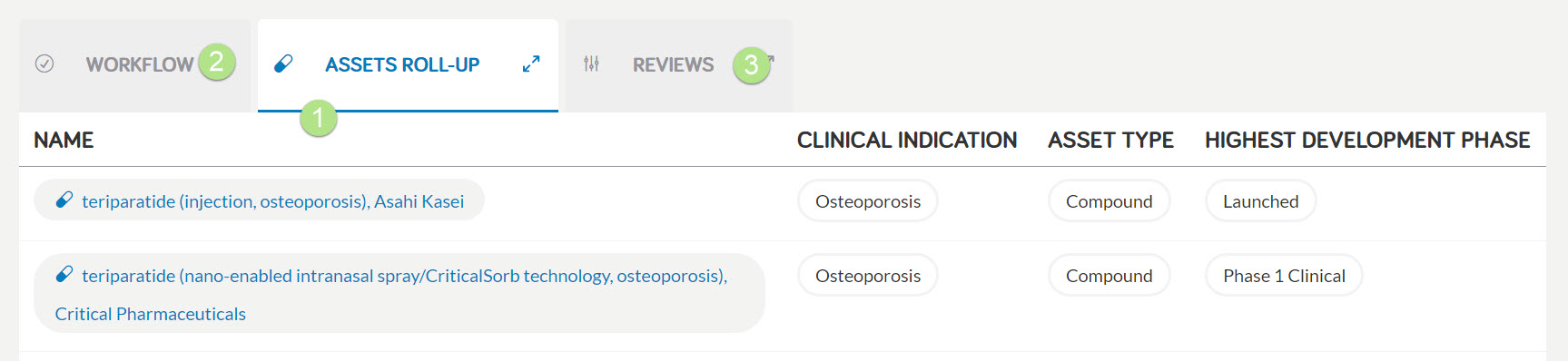The height and width of the screenshot is (361, 1568).
Task: Click green badge number 3
Action: (752, 65)
